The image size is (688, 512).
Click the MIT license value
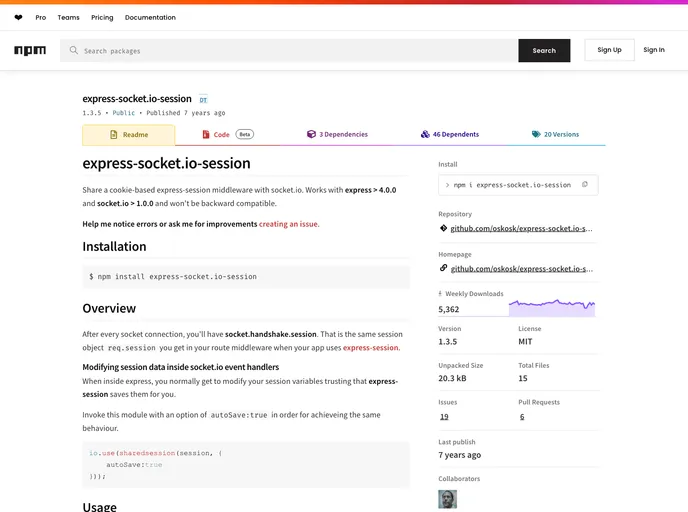click(x=525, y=342)
